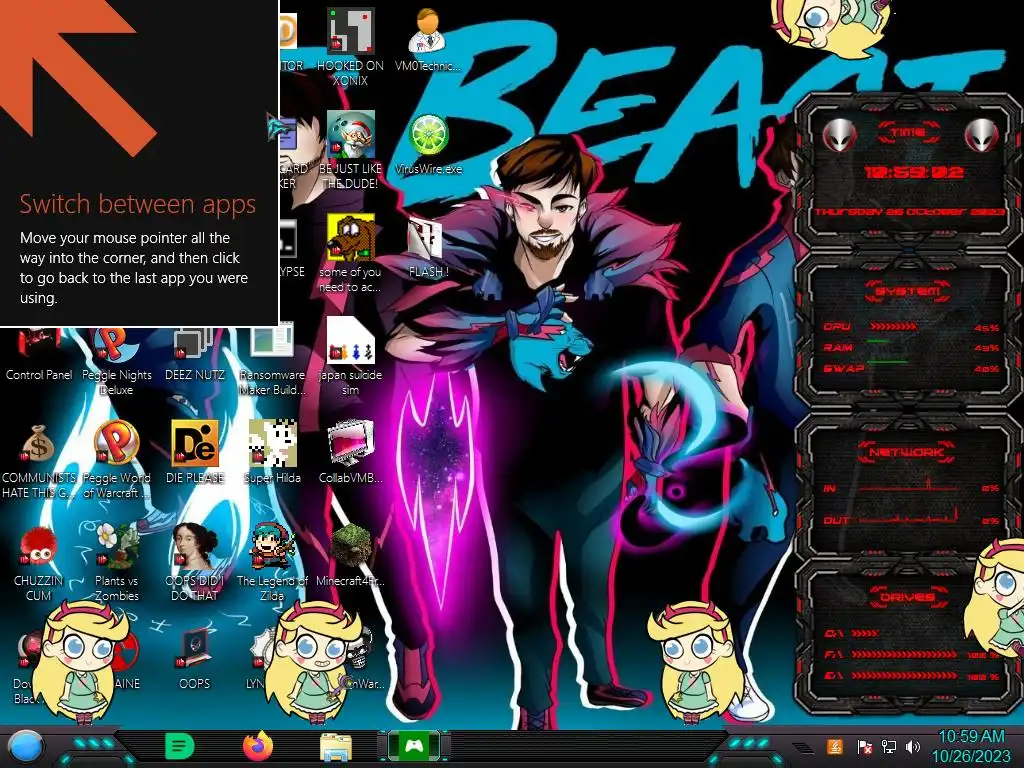
Task: Select the Super Hilda desktop icon
Action: click(272, 452)
